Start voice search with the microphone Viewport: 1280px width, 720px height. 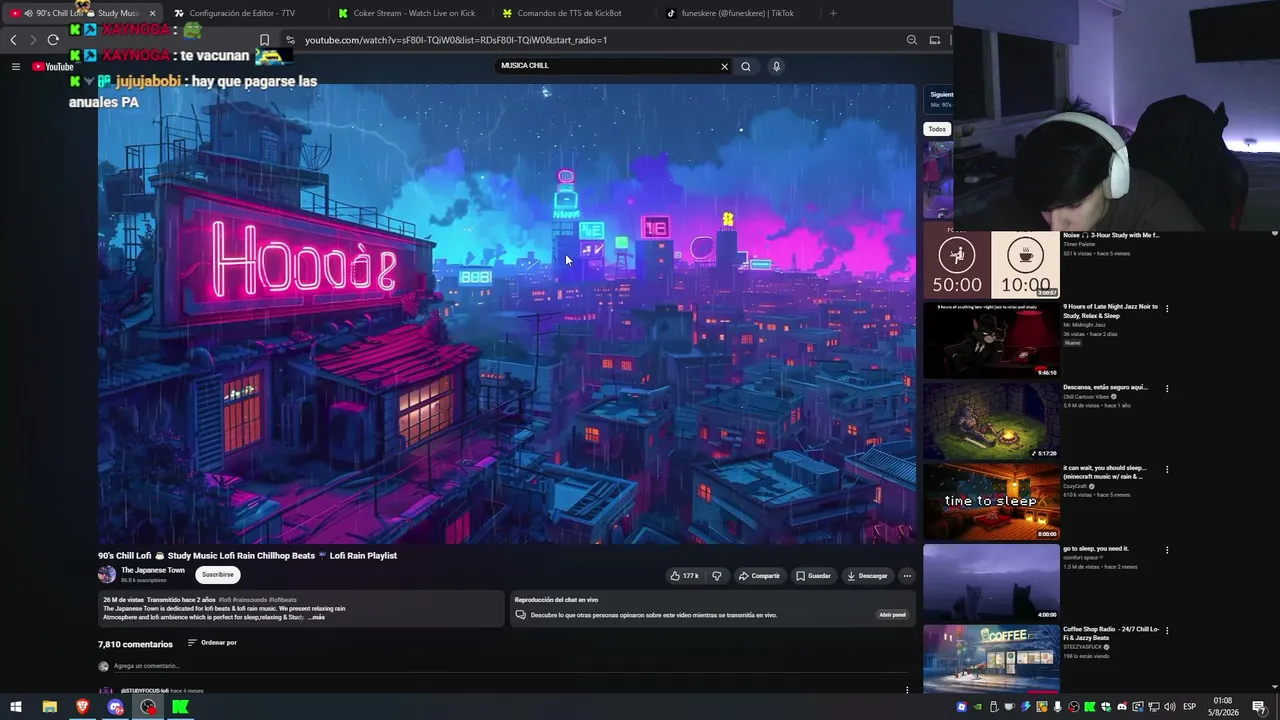point(776,66)
